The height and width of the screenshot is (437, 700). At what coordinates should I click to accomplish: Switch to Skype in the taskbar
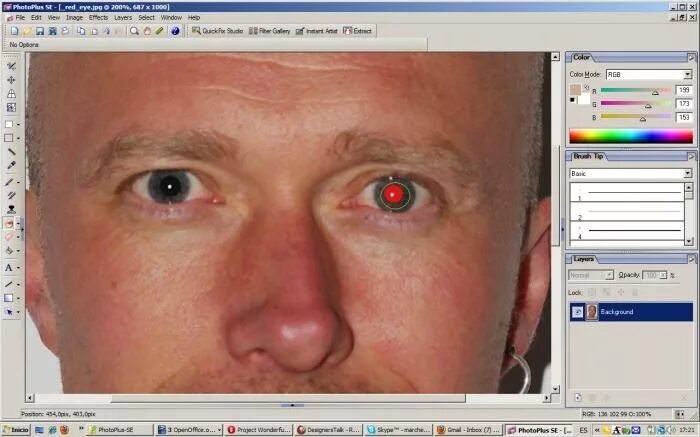pyautogui.click(x=397, y=429)
